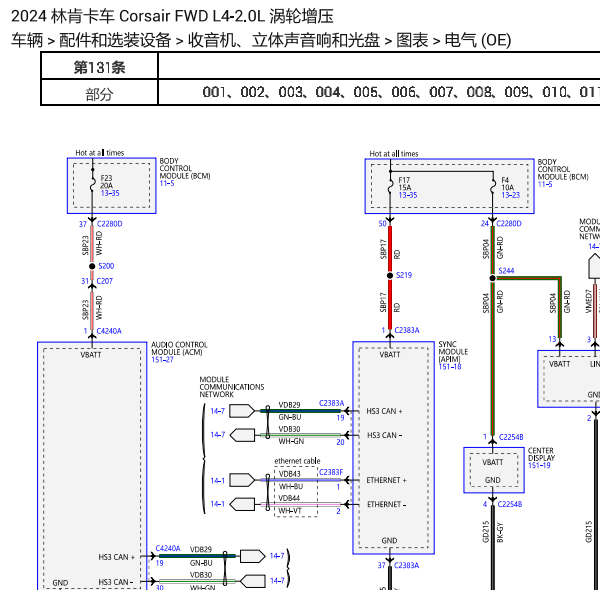Click the BK-GY wire label below Center Display
Screen dimensions: 600x590
click(500, 532)
